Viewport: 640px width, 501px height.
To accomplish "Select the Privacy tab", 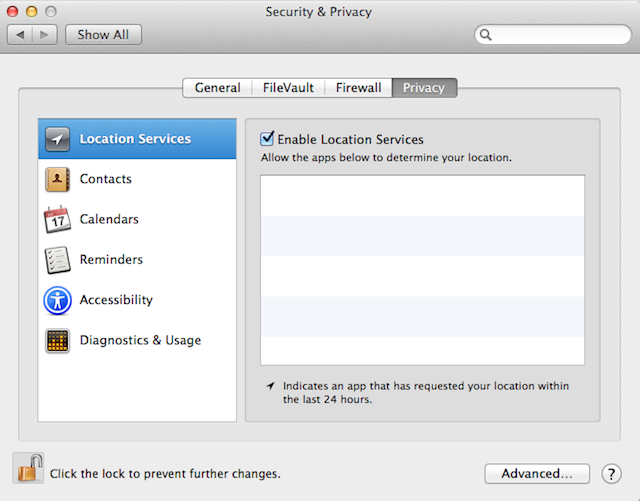I will pos(424,88).
